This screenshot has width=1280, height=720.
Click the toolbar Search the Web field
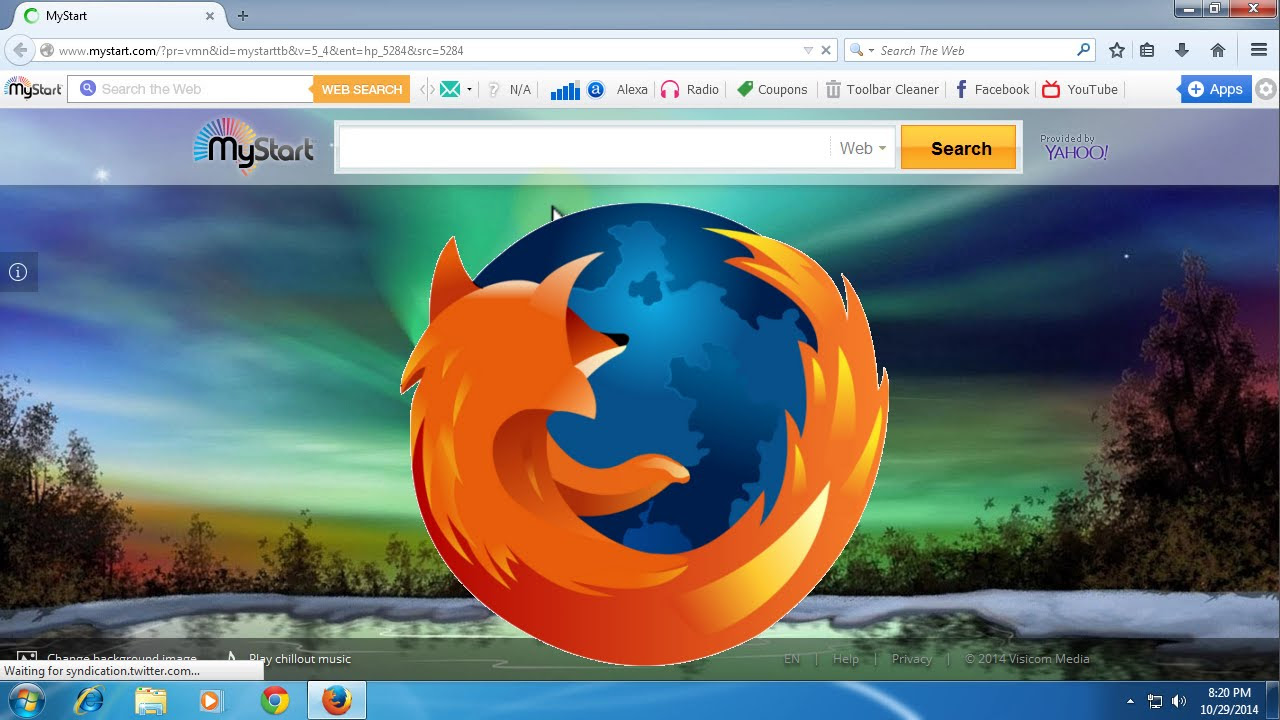[190, 89]
